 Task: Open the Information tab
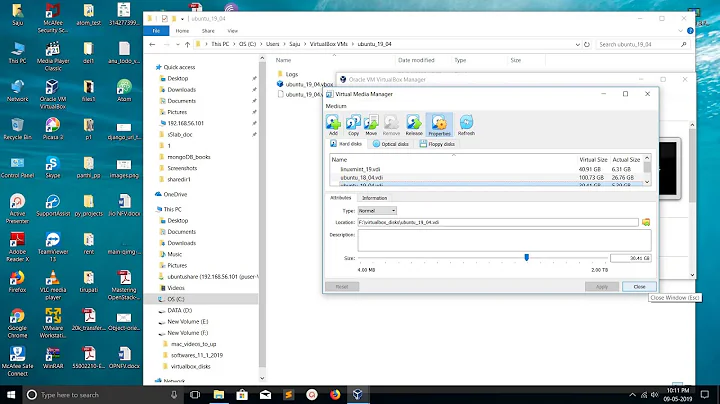(375, 198)
